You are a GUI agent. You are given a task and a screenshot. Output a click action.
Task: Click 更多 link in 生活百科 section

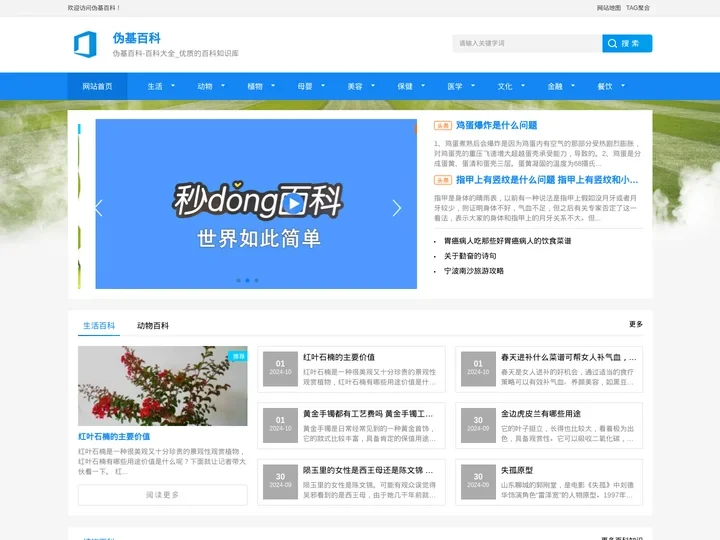(636, 324)
